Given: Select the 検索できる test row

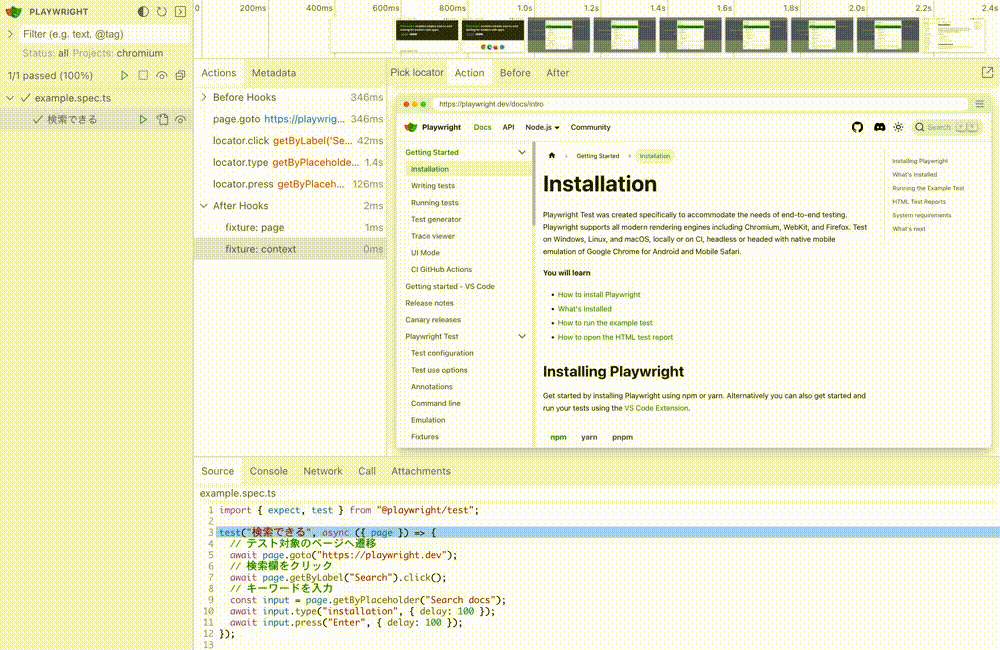Looking at the screenshot, I should point(96,119).
